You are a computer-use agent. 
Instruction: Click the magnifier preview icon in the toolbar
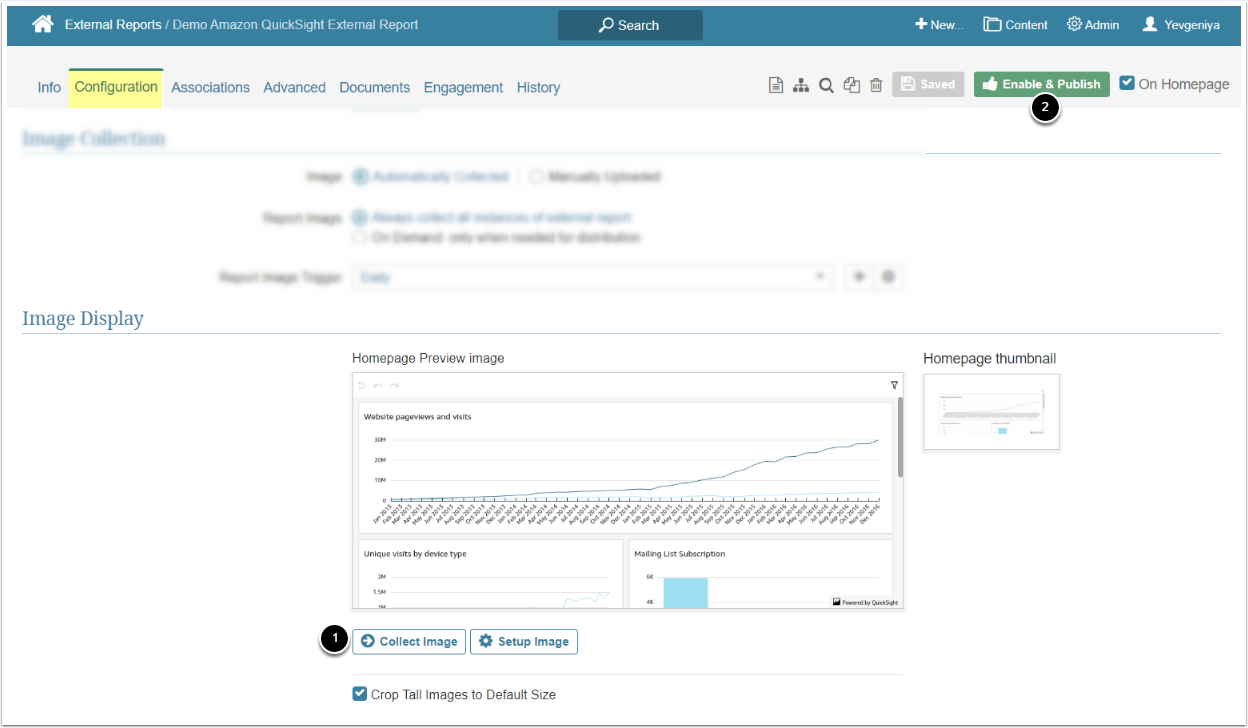point(826,86)
